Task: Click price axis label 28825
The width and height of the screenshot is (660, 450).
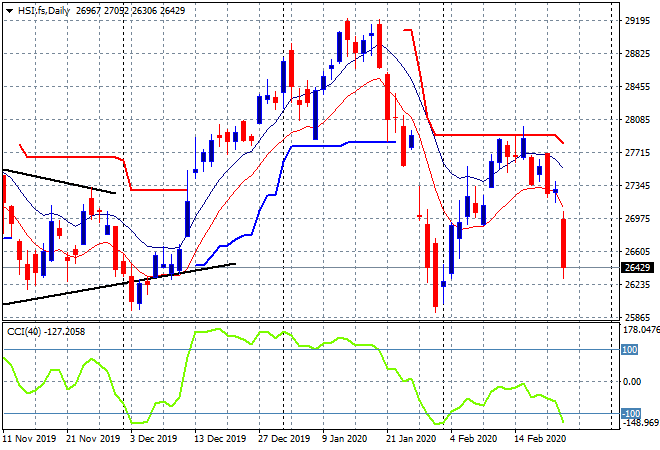Action: tap(637, 53)
